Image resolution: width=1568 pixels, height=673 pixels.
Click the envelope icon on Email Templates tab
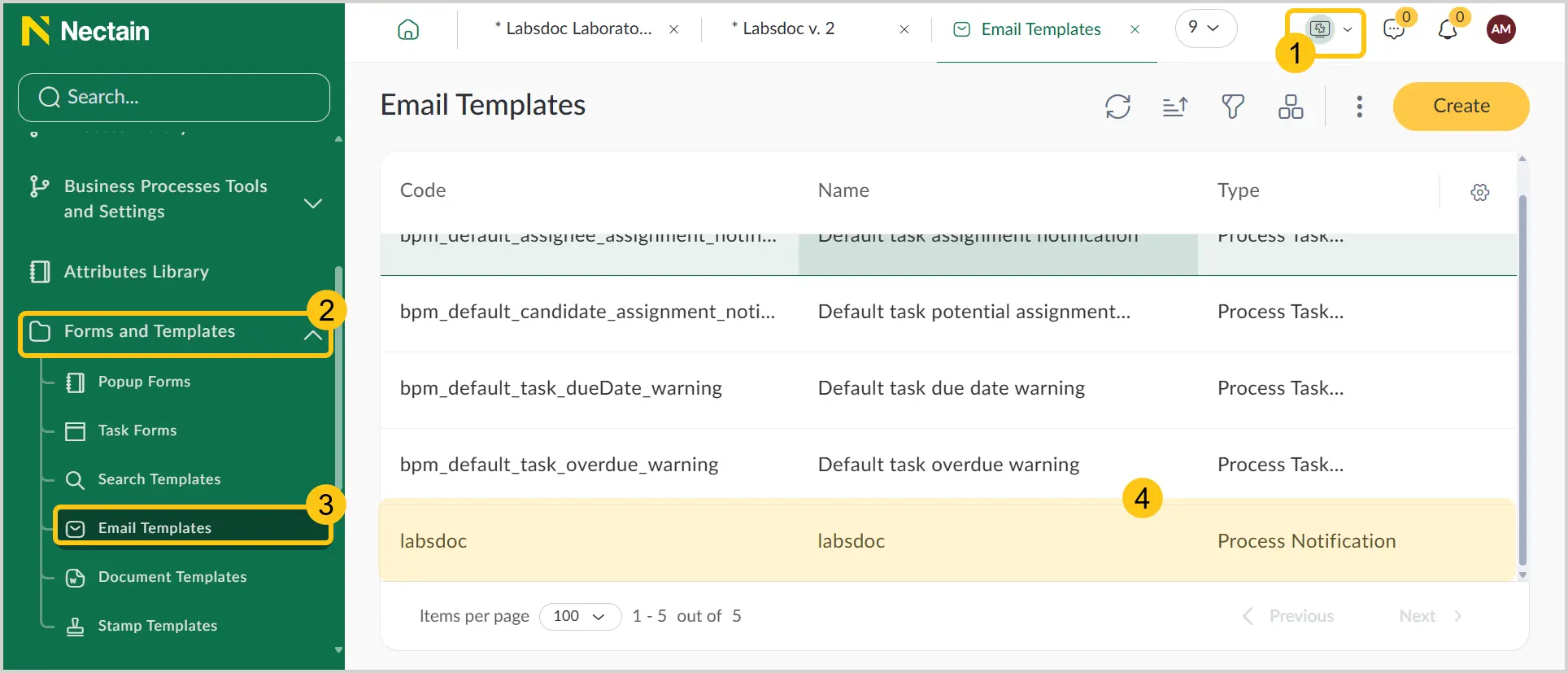[961, 29]
